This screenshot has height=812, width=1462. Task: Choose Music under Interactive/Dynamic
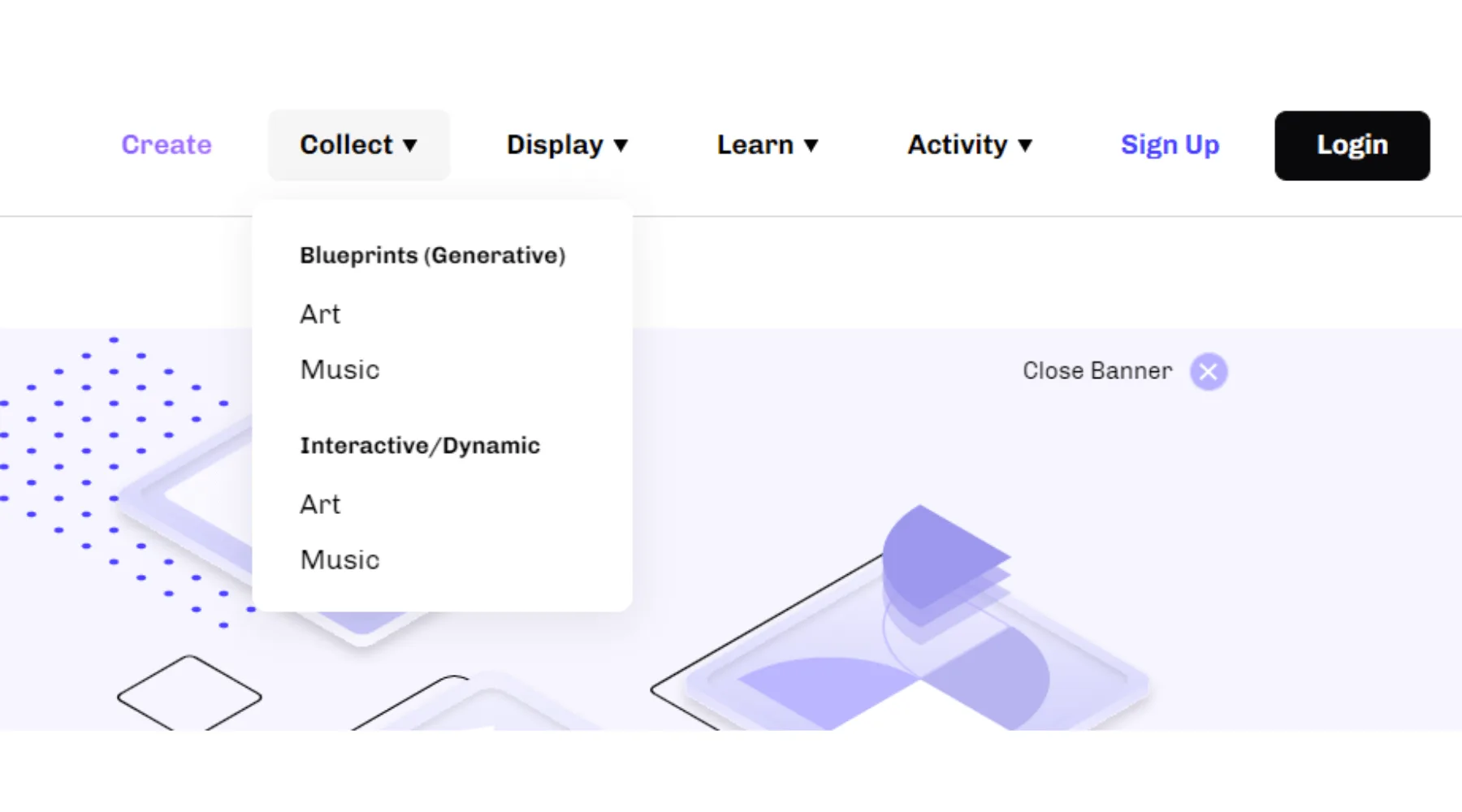click(340, 560)
